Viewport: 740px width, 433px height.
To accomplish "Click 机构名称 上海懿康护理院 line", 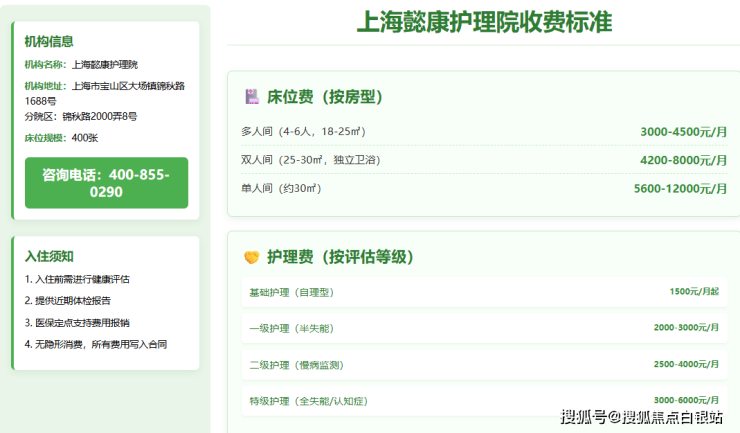I will [x=81, y=65].
